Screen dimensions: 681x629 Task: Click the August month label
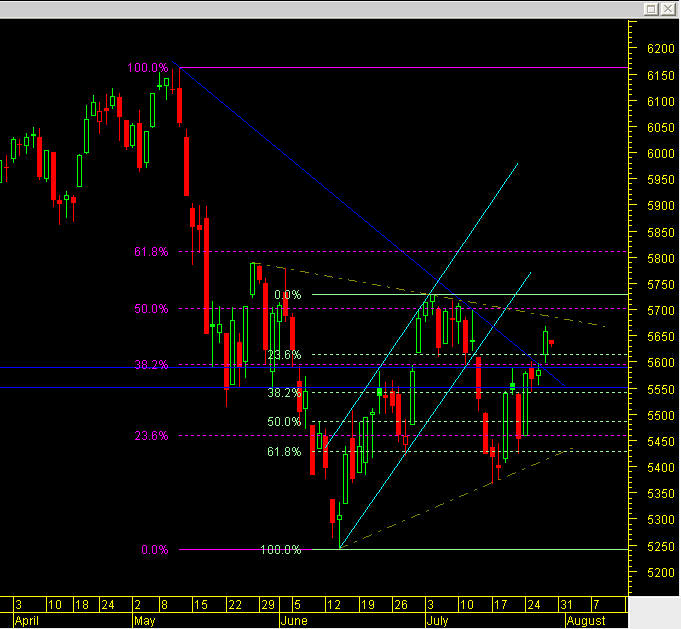point(586,621)
